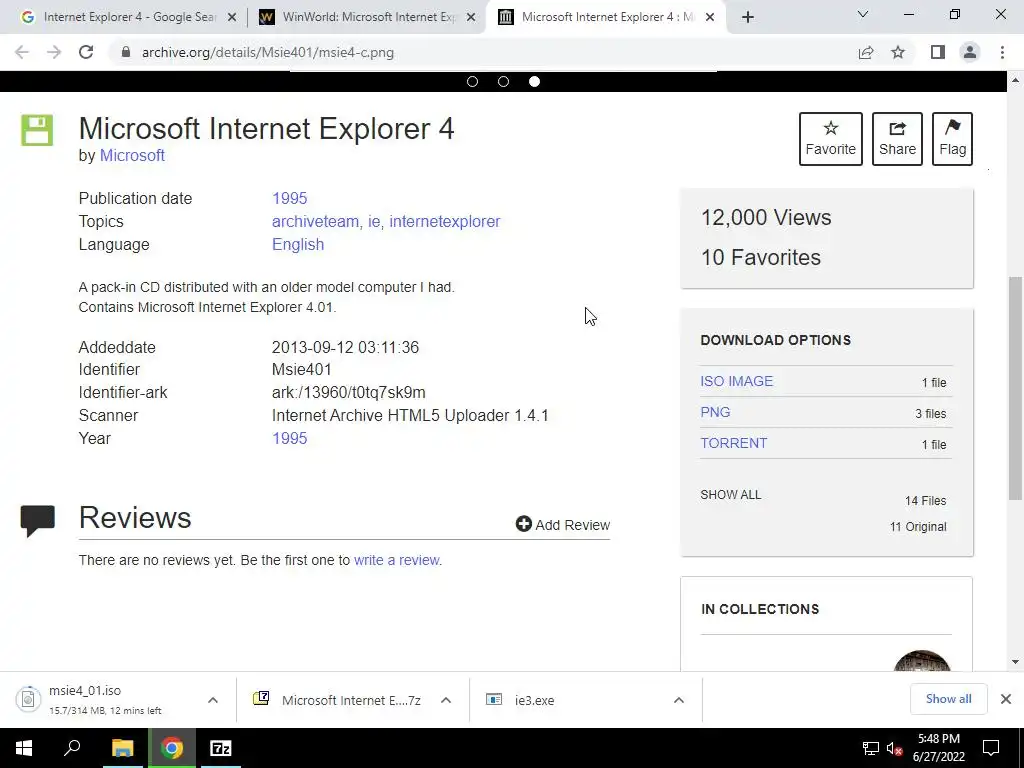Click the site padlock icon

coord(125,52)
